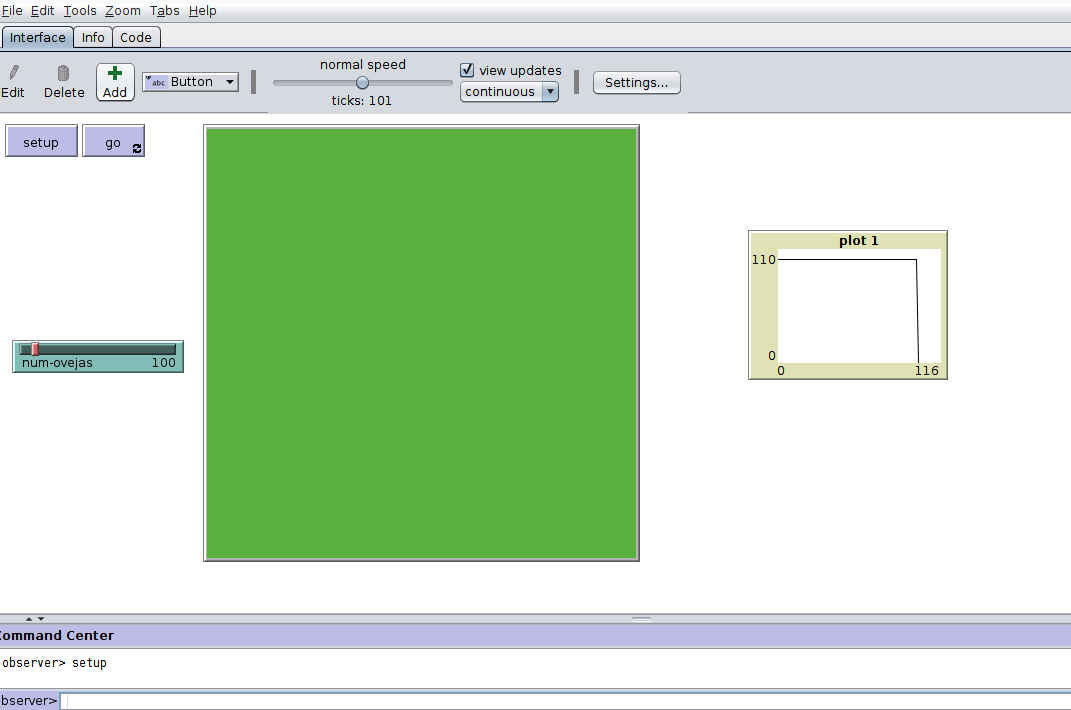Viewport: 1071px width, 710px height.
Task: Switch to the Info tab
Action: point(93,38)
